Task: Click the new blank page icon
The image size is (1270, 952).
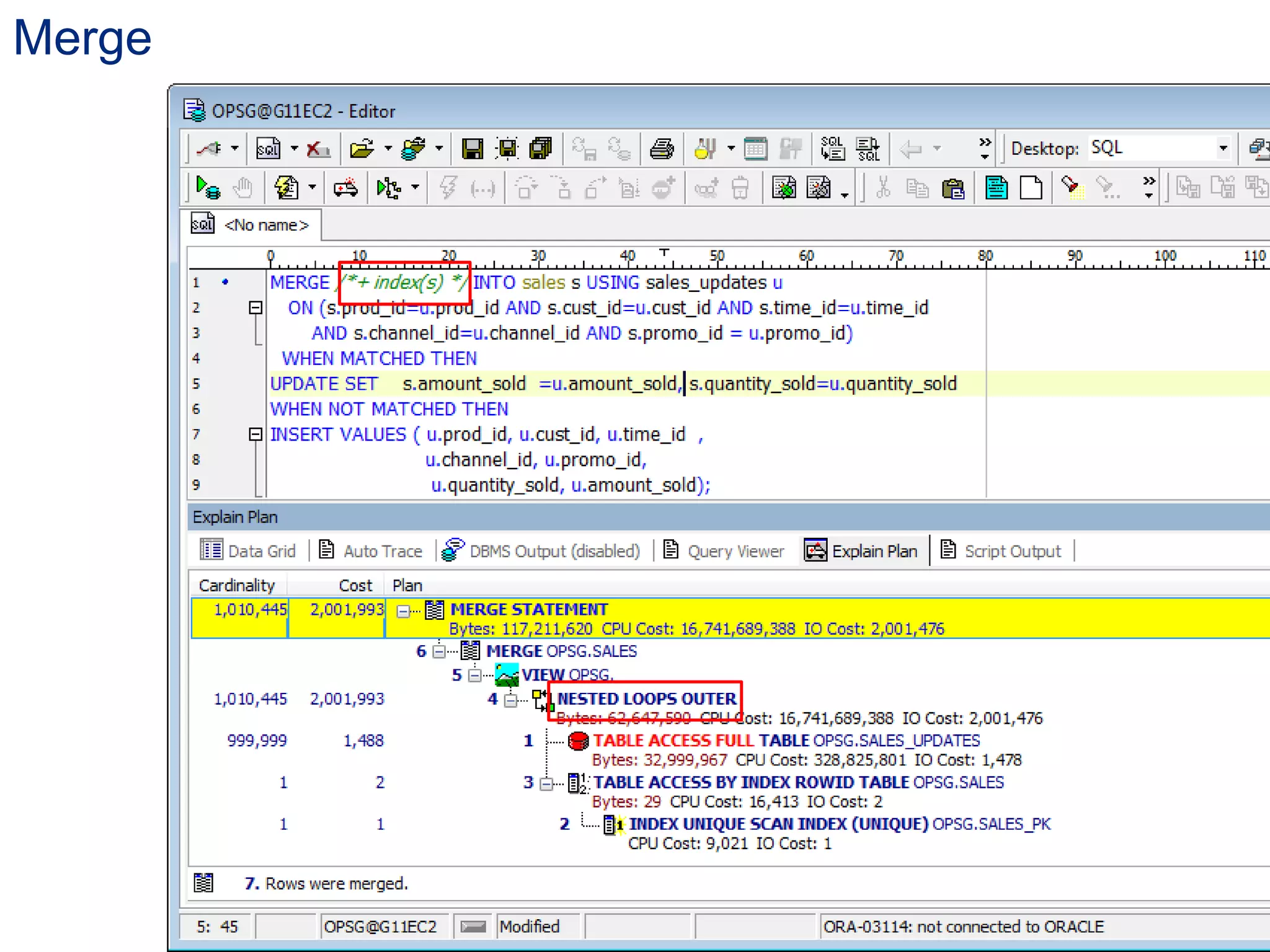Action: coord(1031,188)
